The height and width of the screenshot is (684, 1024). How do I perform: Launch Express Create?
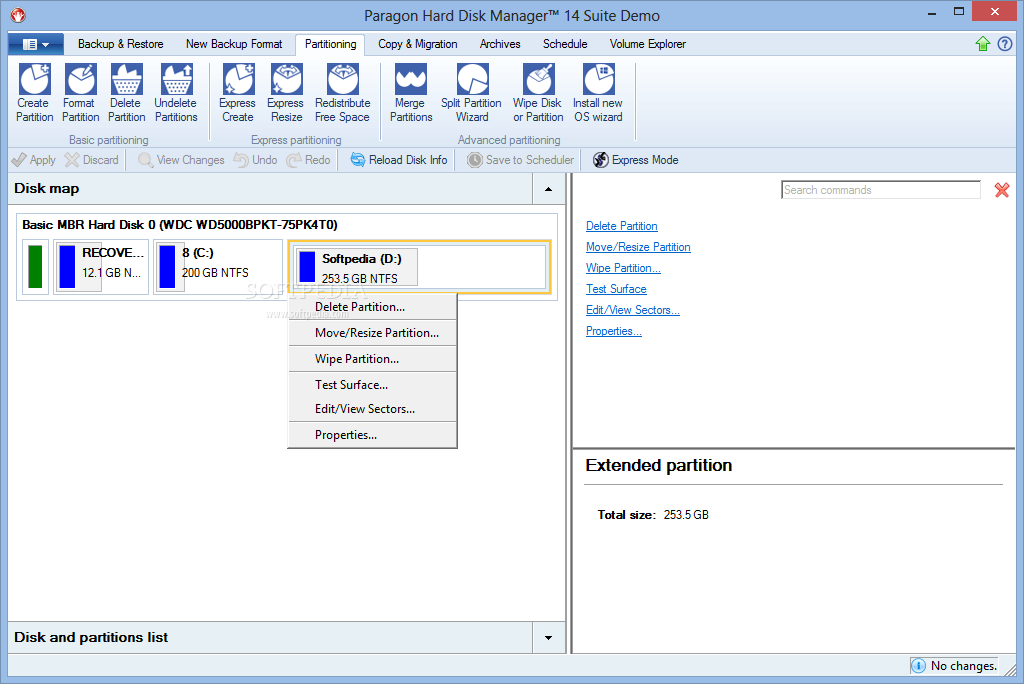pos(238,93)
